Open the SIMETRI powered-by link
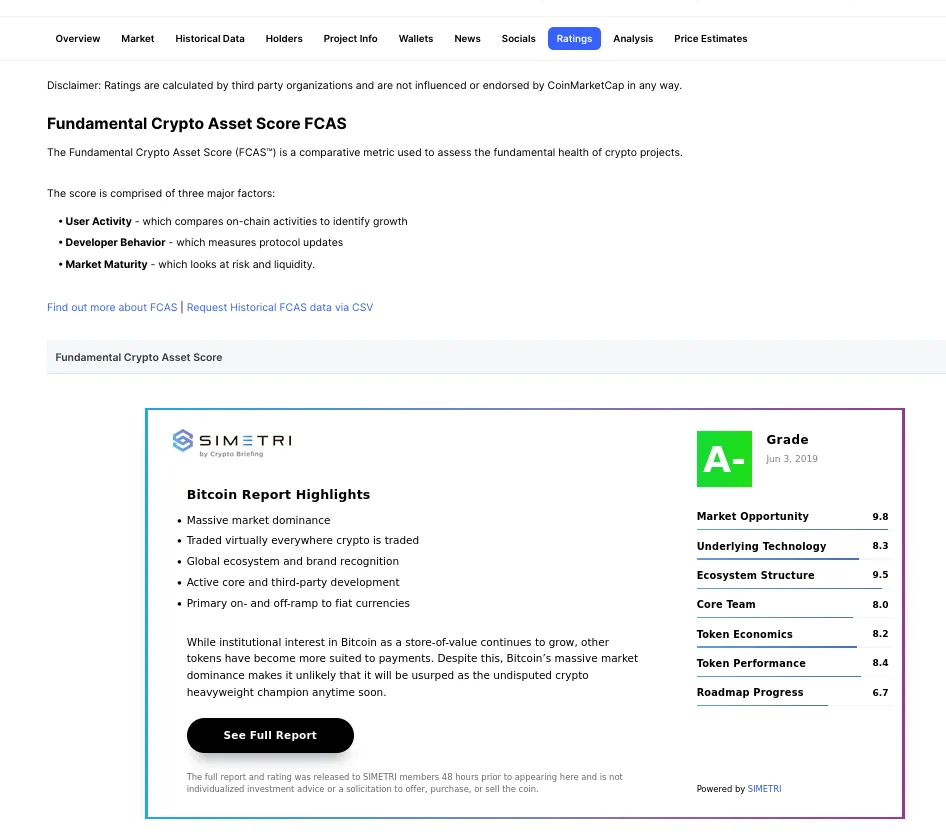 pos(764,789)
